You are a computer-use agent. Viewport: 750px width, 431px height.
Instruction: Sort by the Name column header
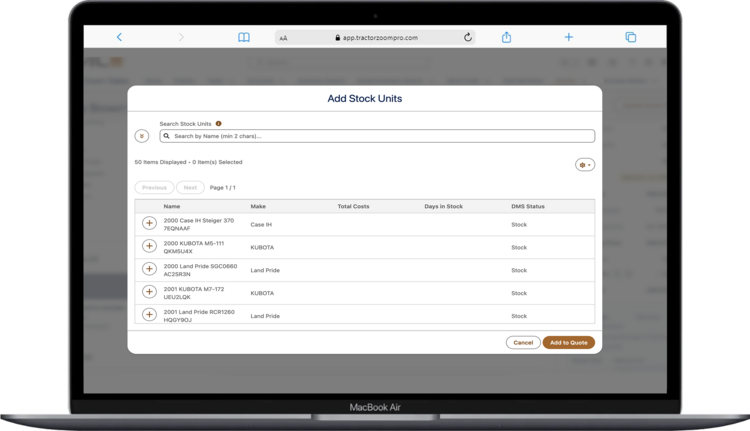pos(172,206)
